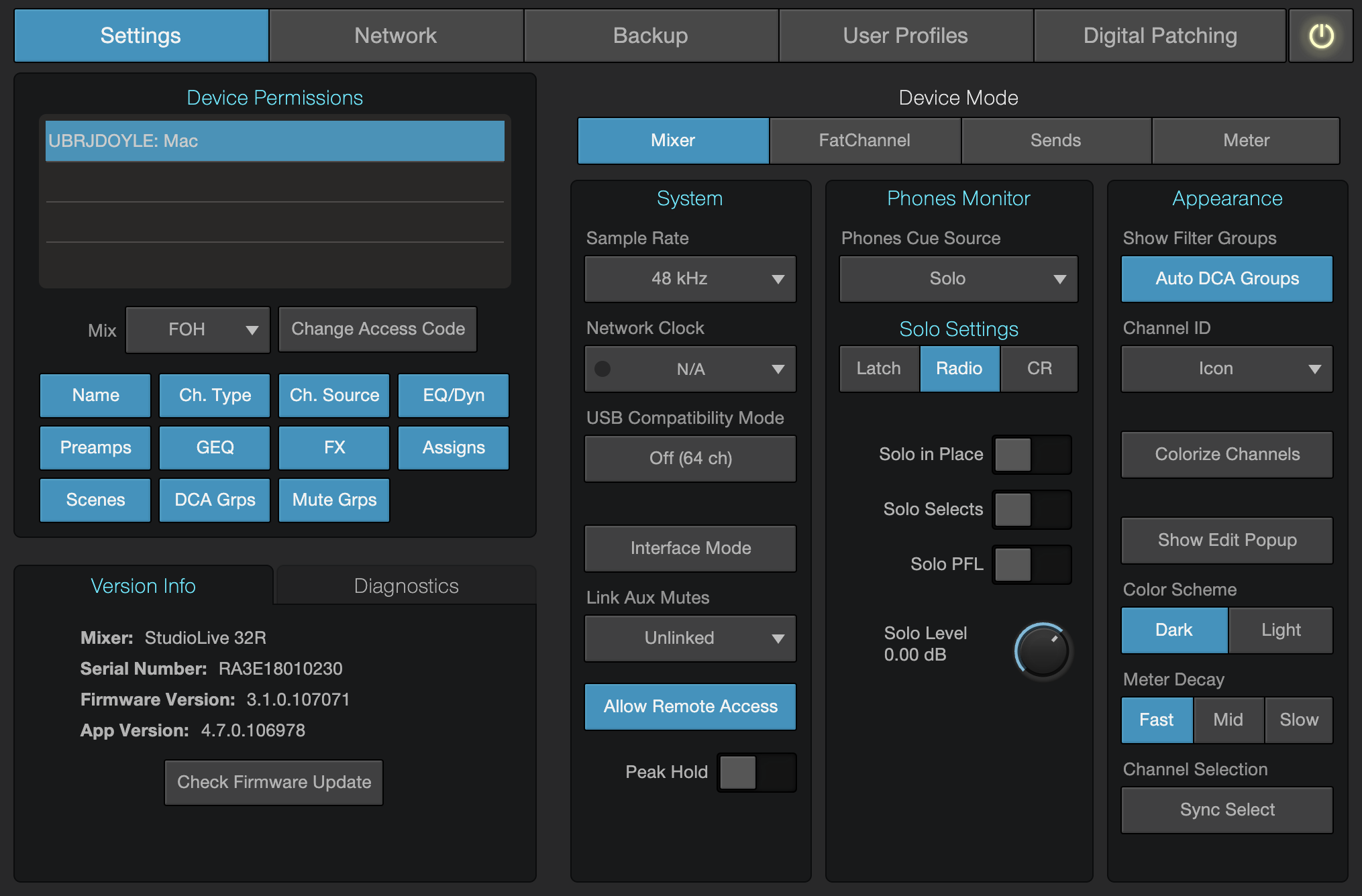The image size is (1362, 896).
Task: Set Meter Decay to Mid
Action: 1228,720
